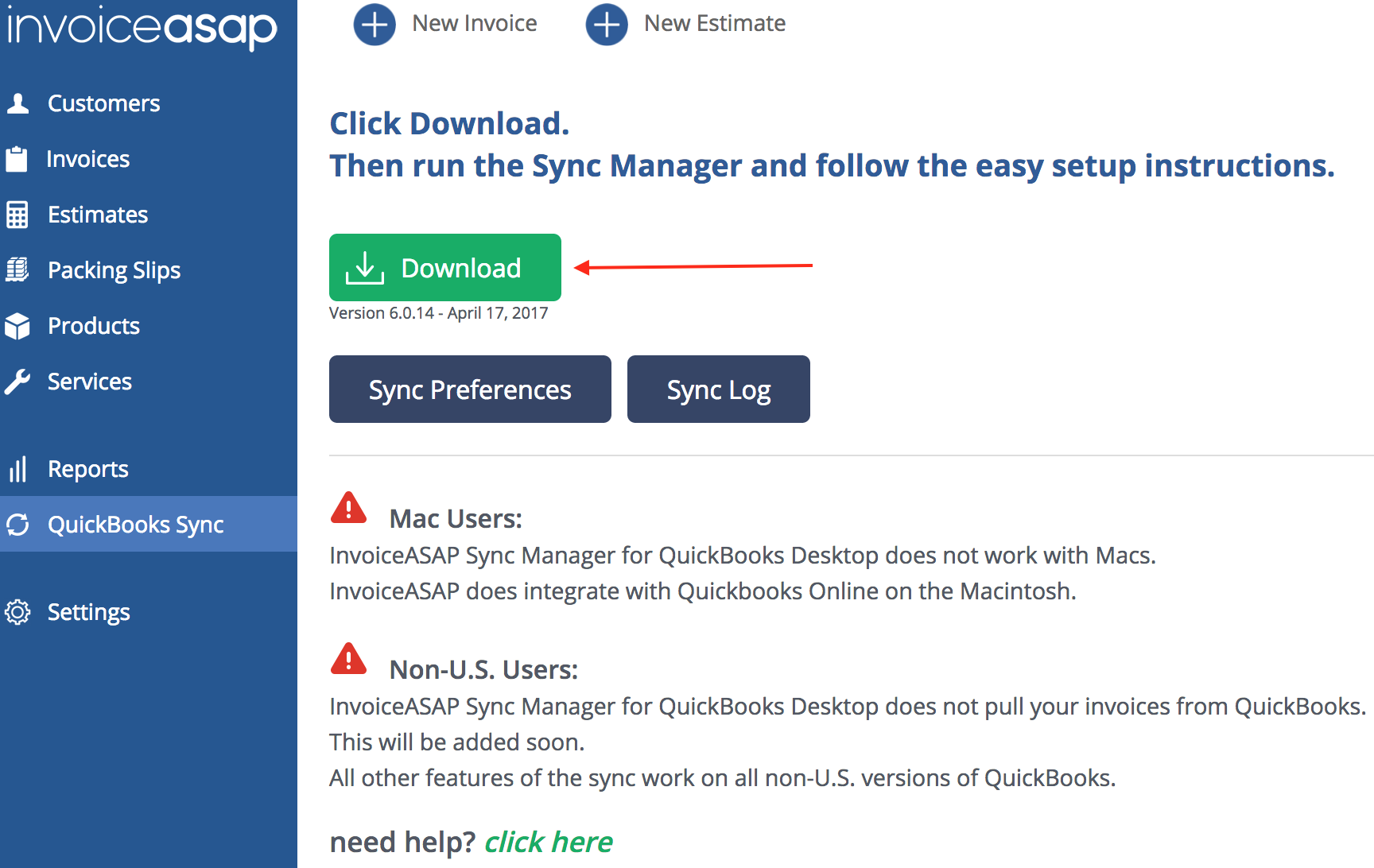The image size is (1374, 868).
Task: Click the Non-U.S. Users warning triangle
Action: [348, 658]
